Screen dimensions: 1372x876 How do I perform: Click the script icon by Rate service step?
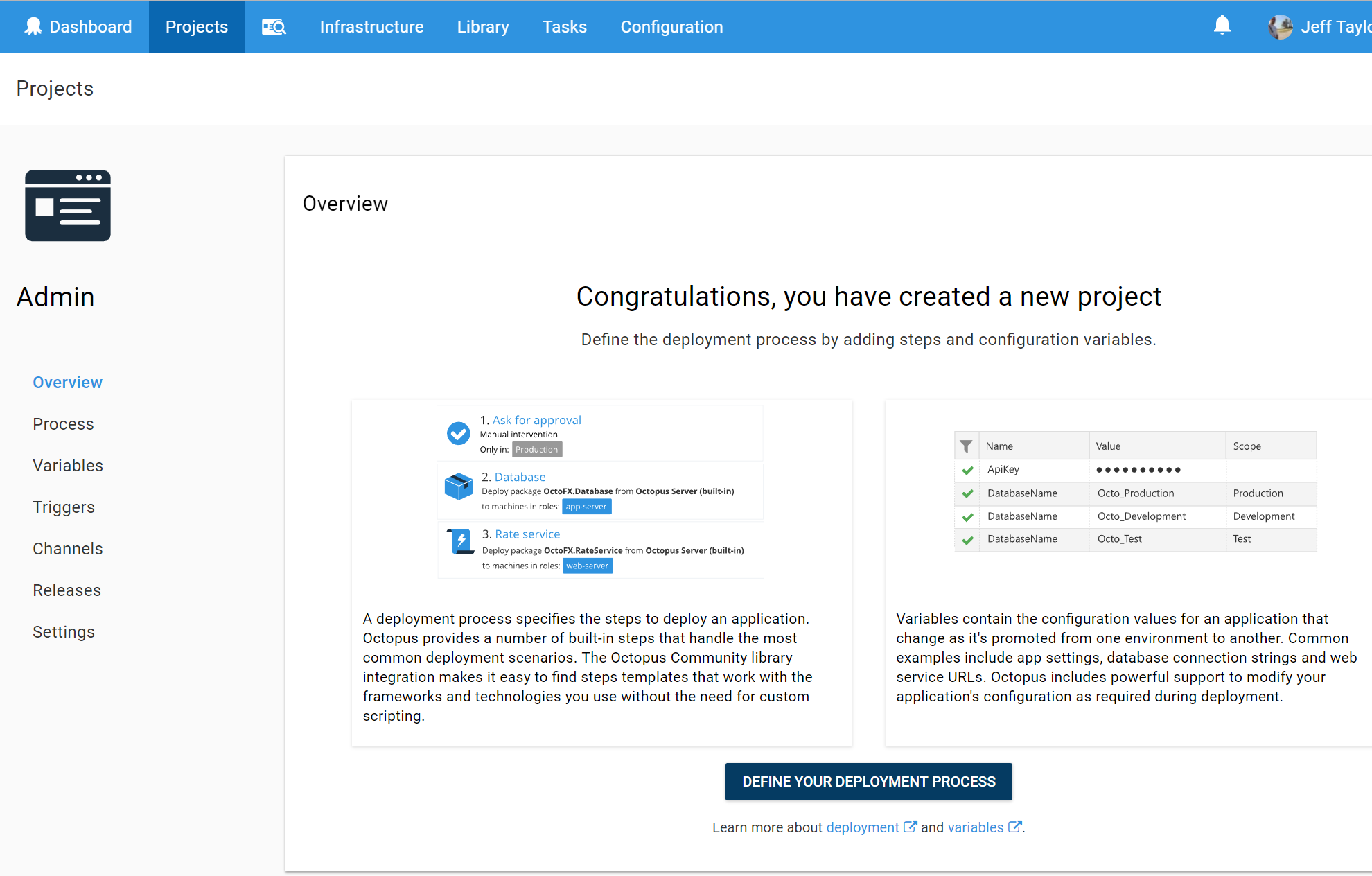coord(459,542)
